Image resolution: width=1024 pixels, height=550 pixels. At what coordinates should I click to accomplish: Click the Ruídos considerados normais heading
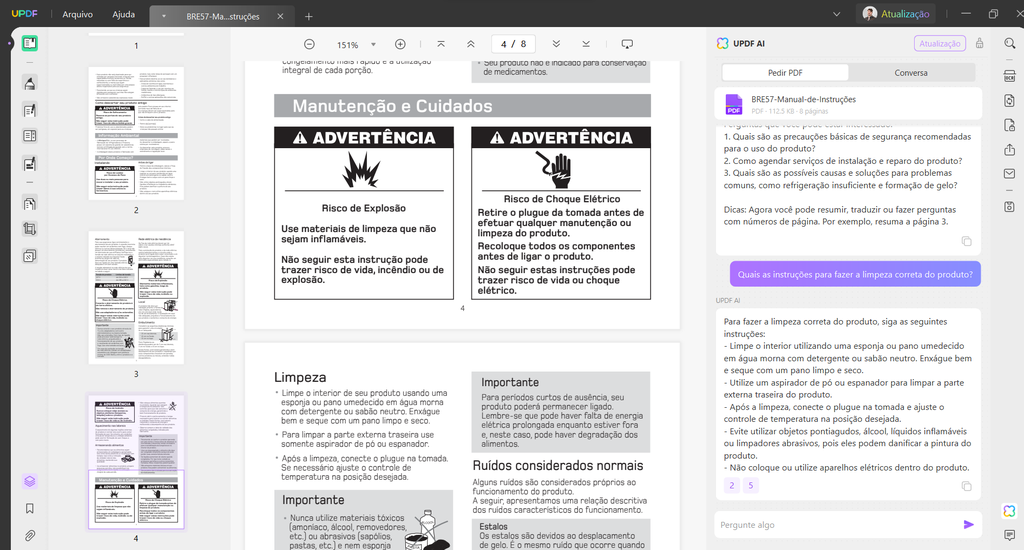pyautogui.click(x=558, y=465)
